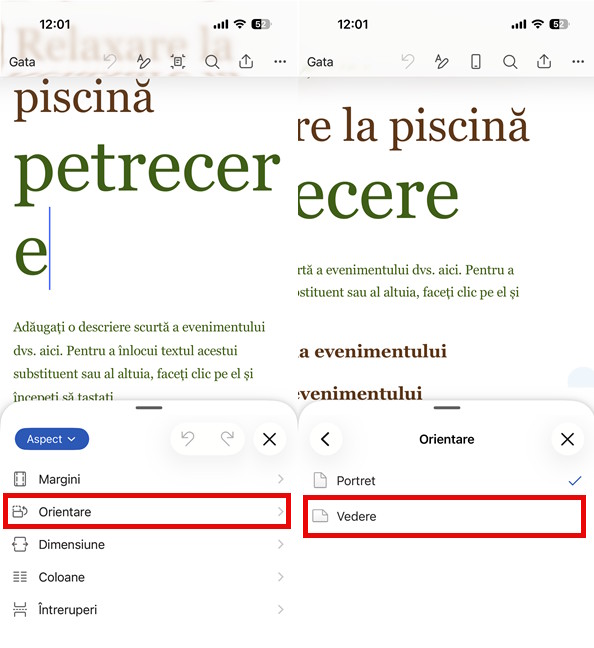Tap the Margini page icon

(x=20, y=479)
